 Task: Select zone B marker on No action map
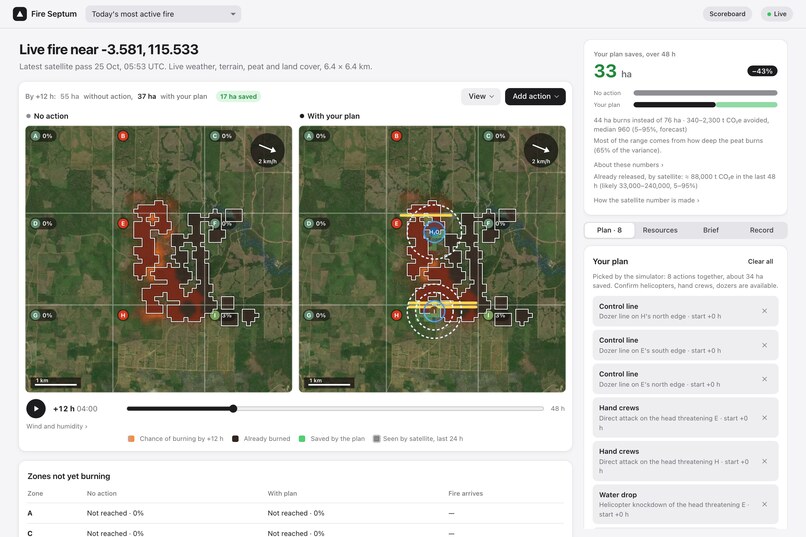click(123, 136)
